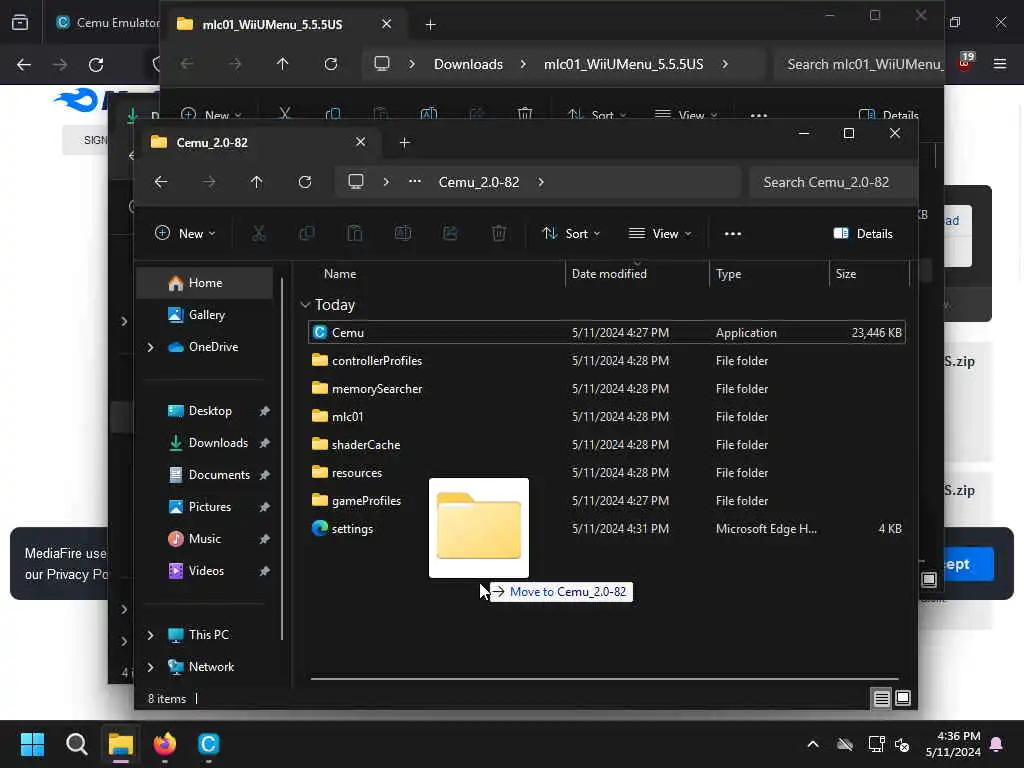Click the PC monitor icon in Cemu_2.0-82 address bar
This screenshot has height=768, width=1024.
pos(356,182)
